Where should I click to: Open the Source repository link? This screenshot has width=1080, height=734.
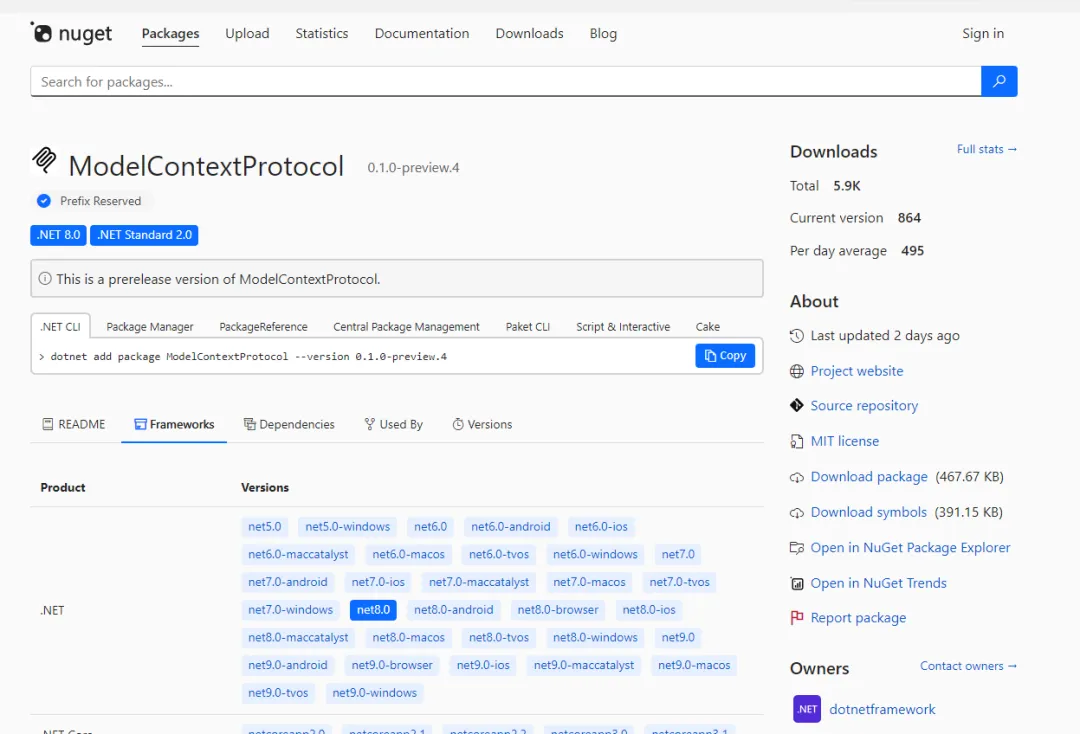(864, 406)
